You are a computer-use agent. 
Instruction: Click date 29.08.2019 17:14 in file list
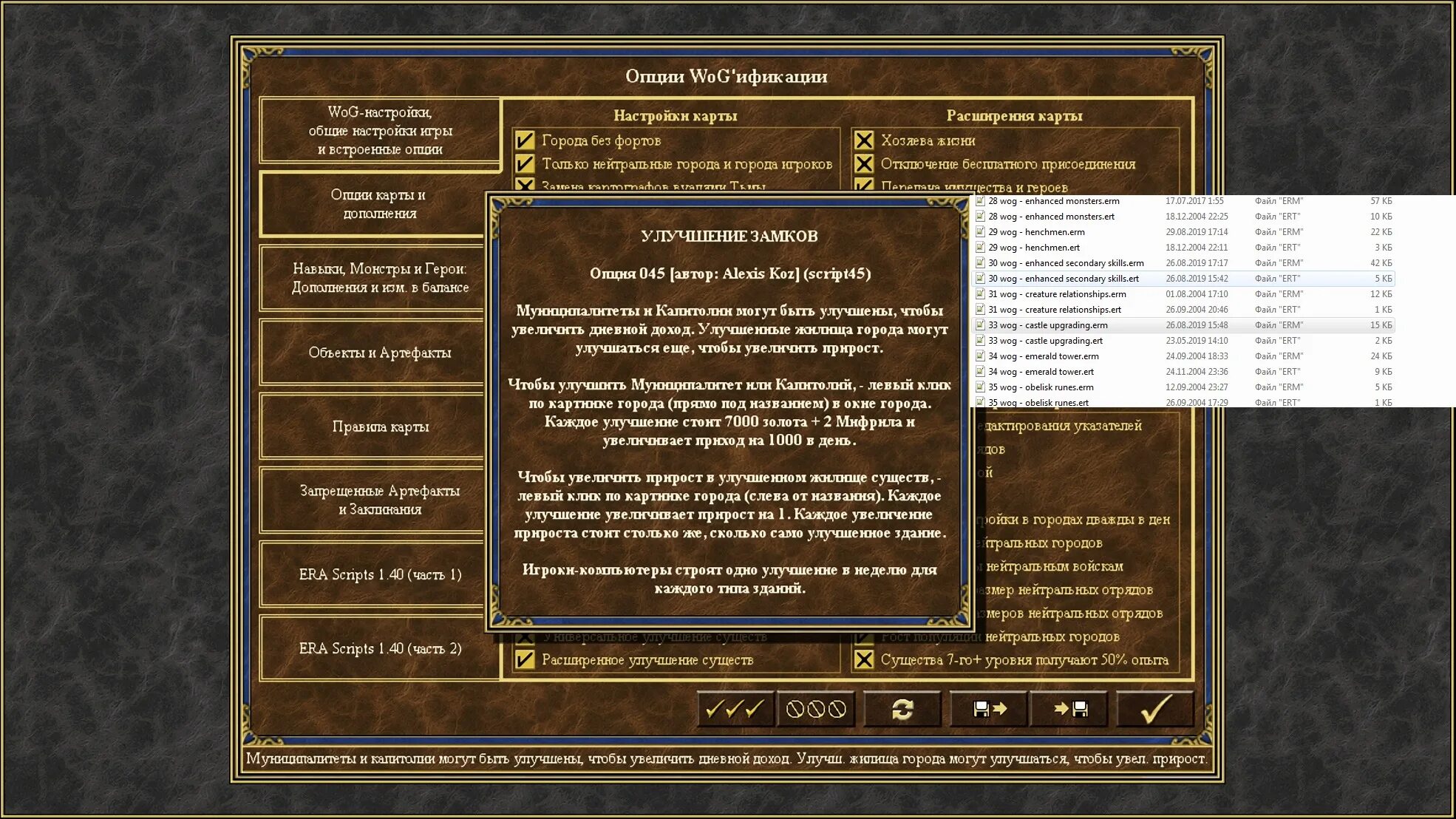[x=1197, y=232]
